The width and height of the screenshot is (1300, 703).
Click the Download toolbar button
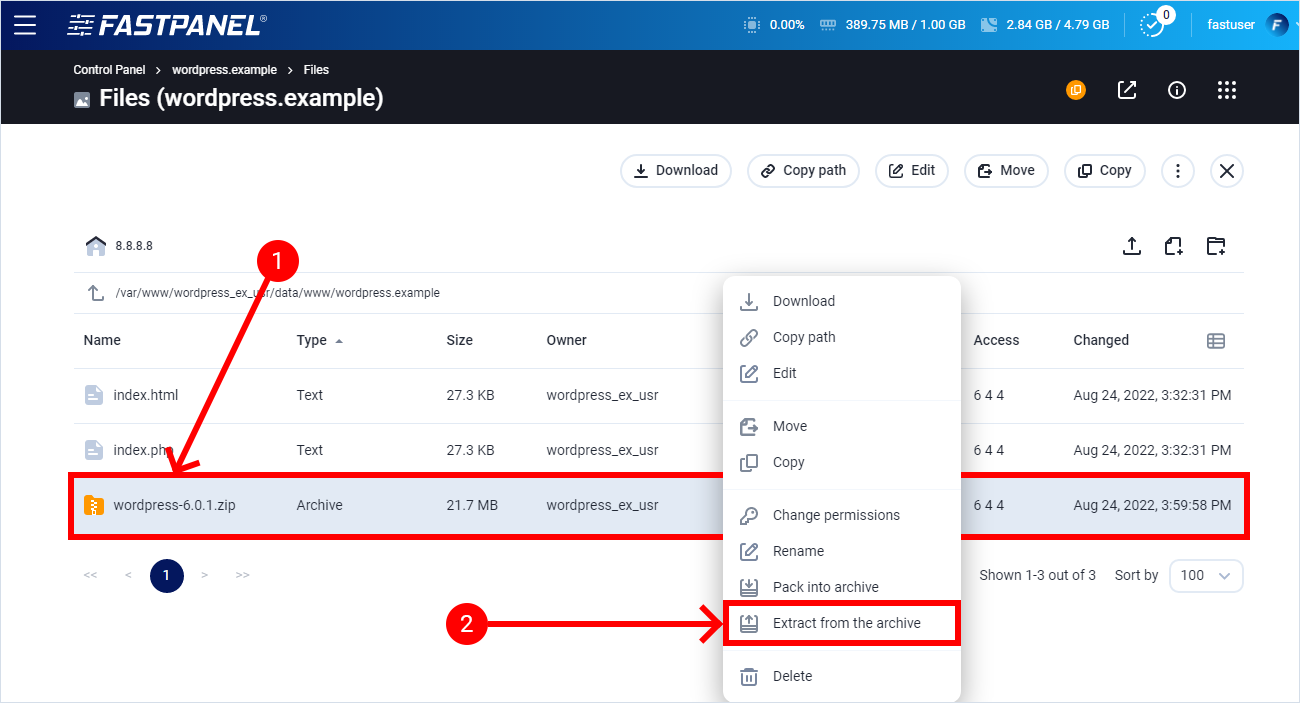(x=676, y=170)
